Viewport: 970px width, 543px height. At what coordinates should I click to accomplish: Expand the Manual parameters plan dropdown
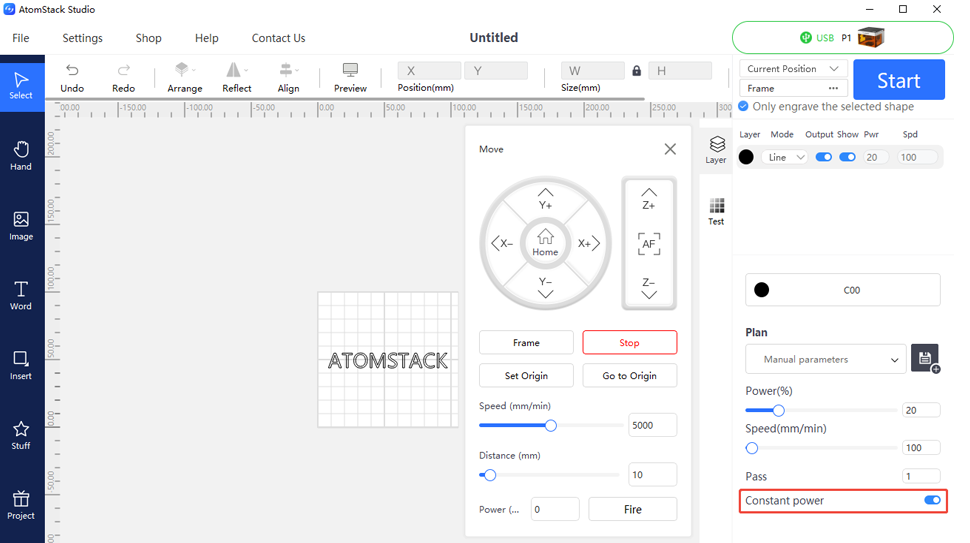click(826, 359)
